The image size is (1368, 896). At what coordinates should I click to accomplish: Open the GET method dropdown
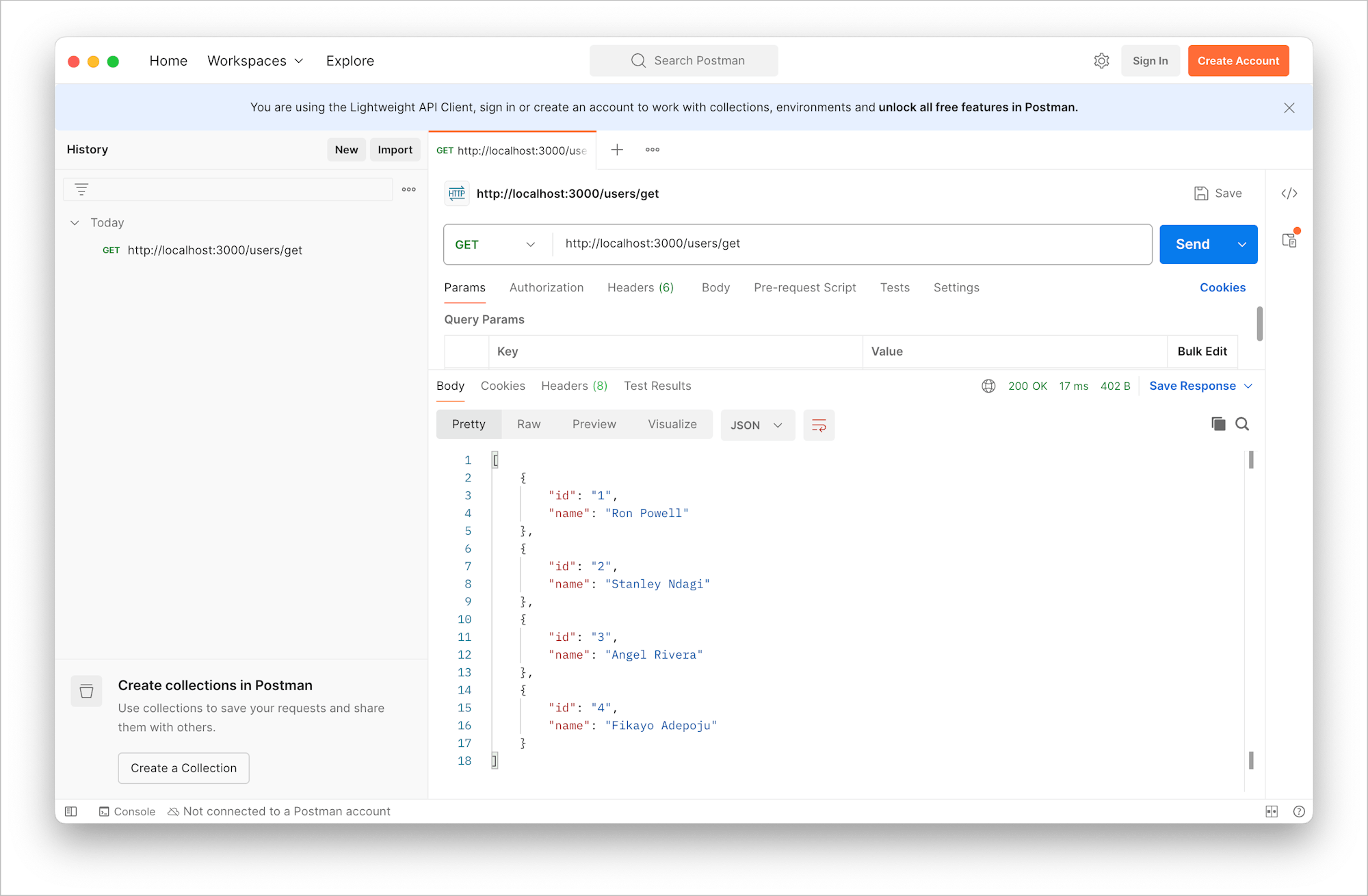coord(497,244)
